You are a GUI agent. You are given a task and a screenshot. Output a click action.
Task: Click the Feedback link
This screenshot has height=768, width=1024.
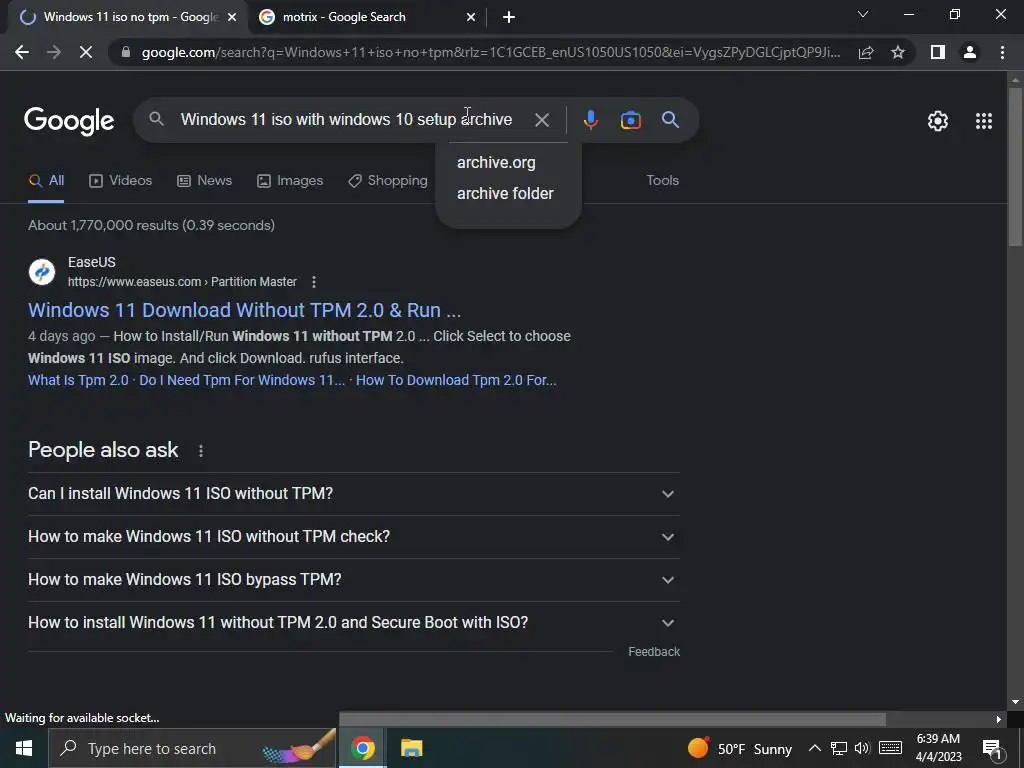(654, 652)
